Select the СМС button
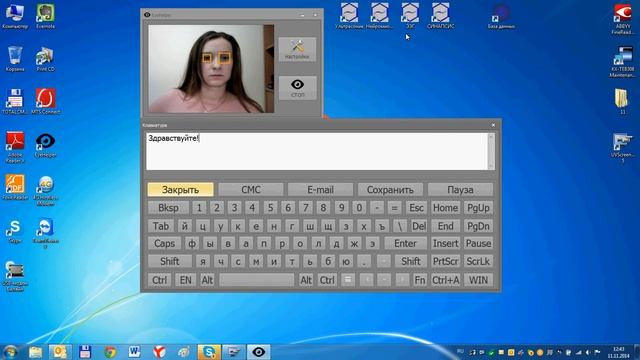 coord(251,190)
